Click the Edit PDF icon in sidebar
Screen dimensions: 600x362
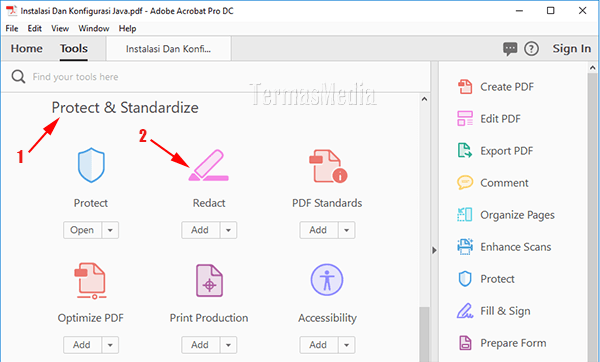pyautogui.click(x=465, y=119)
